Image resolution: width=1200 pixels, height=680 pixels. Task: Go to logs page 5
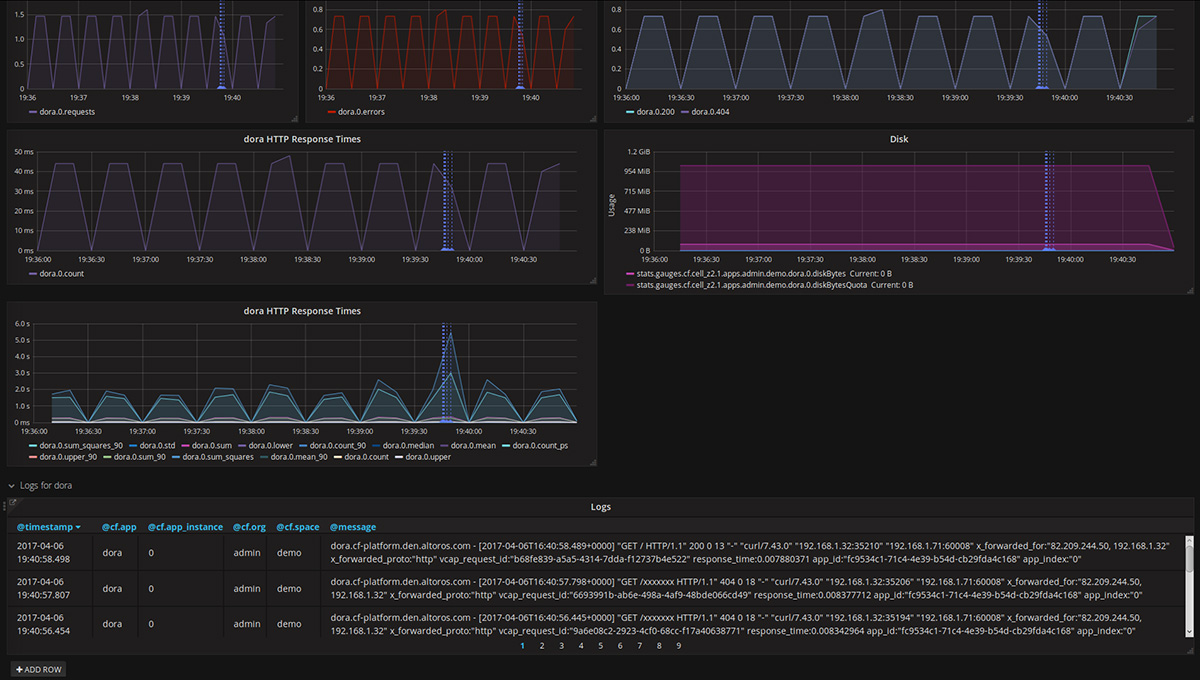[601, 646]
